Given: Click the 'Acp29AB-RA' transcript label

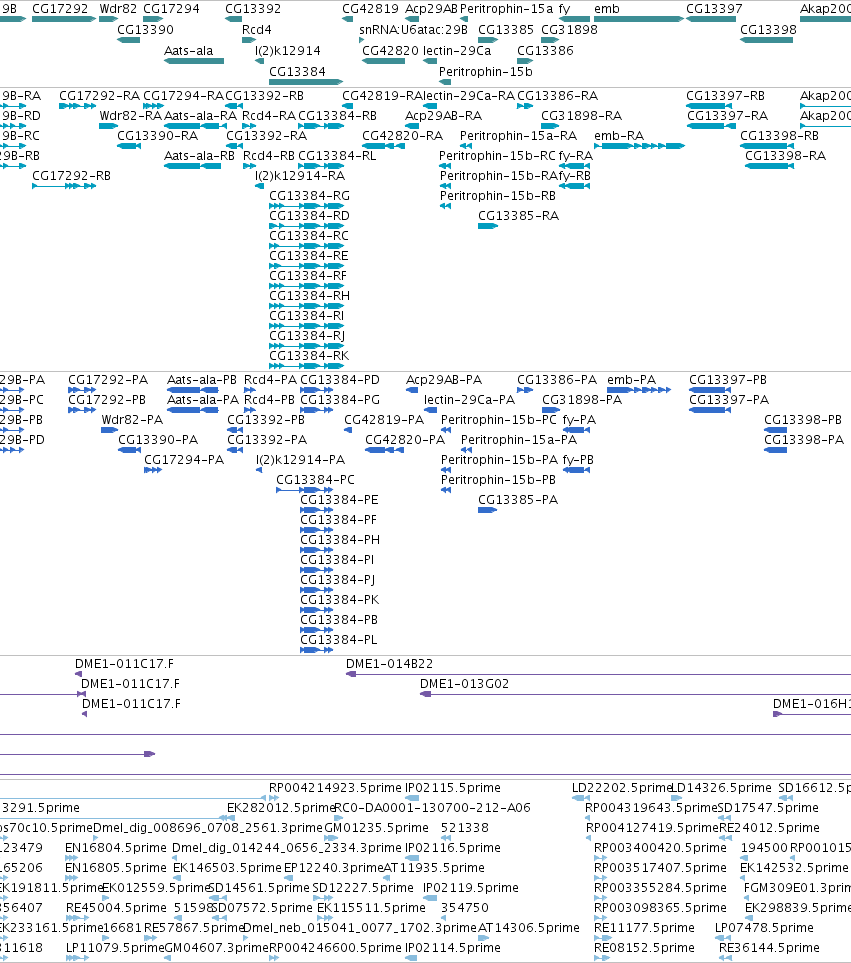Looking at the screenshot, I should pos(443,115).
